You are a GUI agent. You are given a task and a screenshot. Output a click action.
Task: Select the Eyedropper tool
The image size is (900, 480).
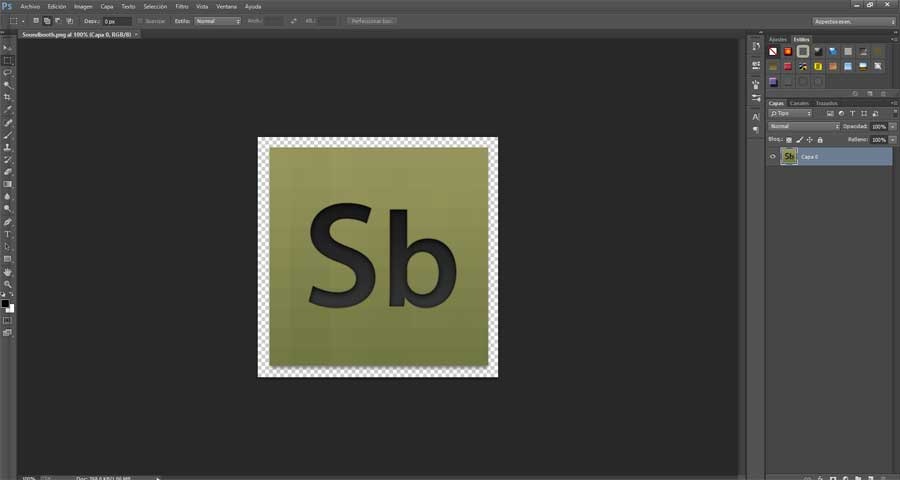click(x=7, y=110)
